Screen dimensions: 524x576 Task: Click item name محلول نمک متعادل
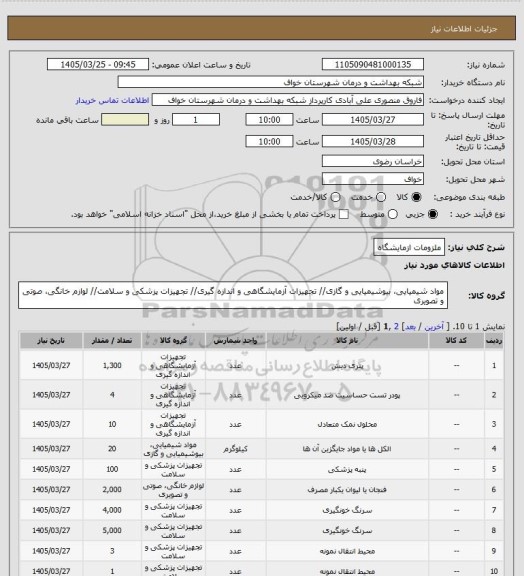click(347, 424)
